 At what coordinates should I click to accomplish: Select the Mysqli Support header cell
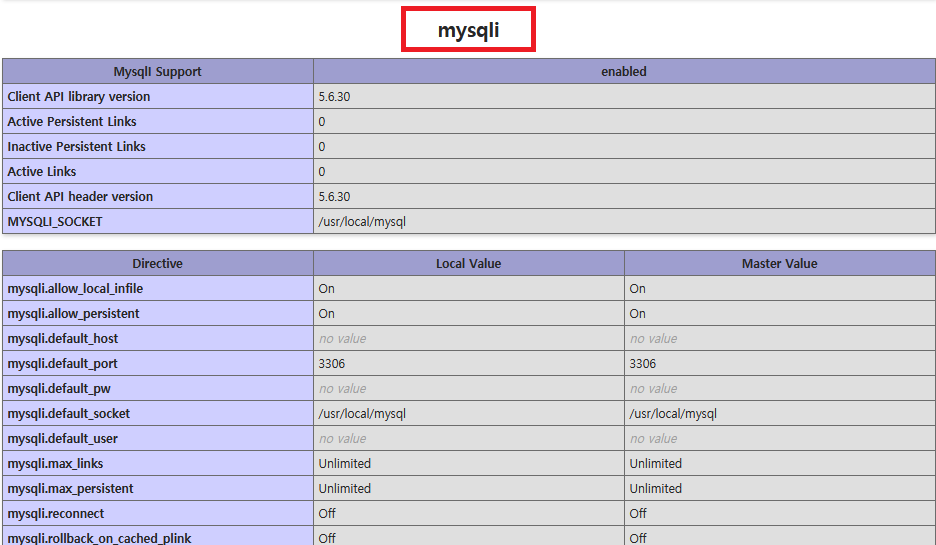click(158, 72)
